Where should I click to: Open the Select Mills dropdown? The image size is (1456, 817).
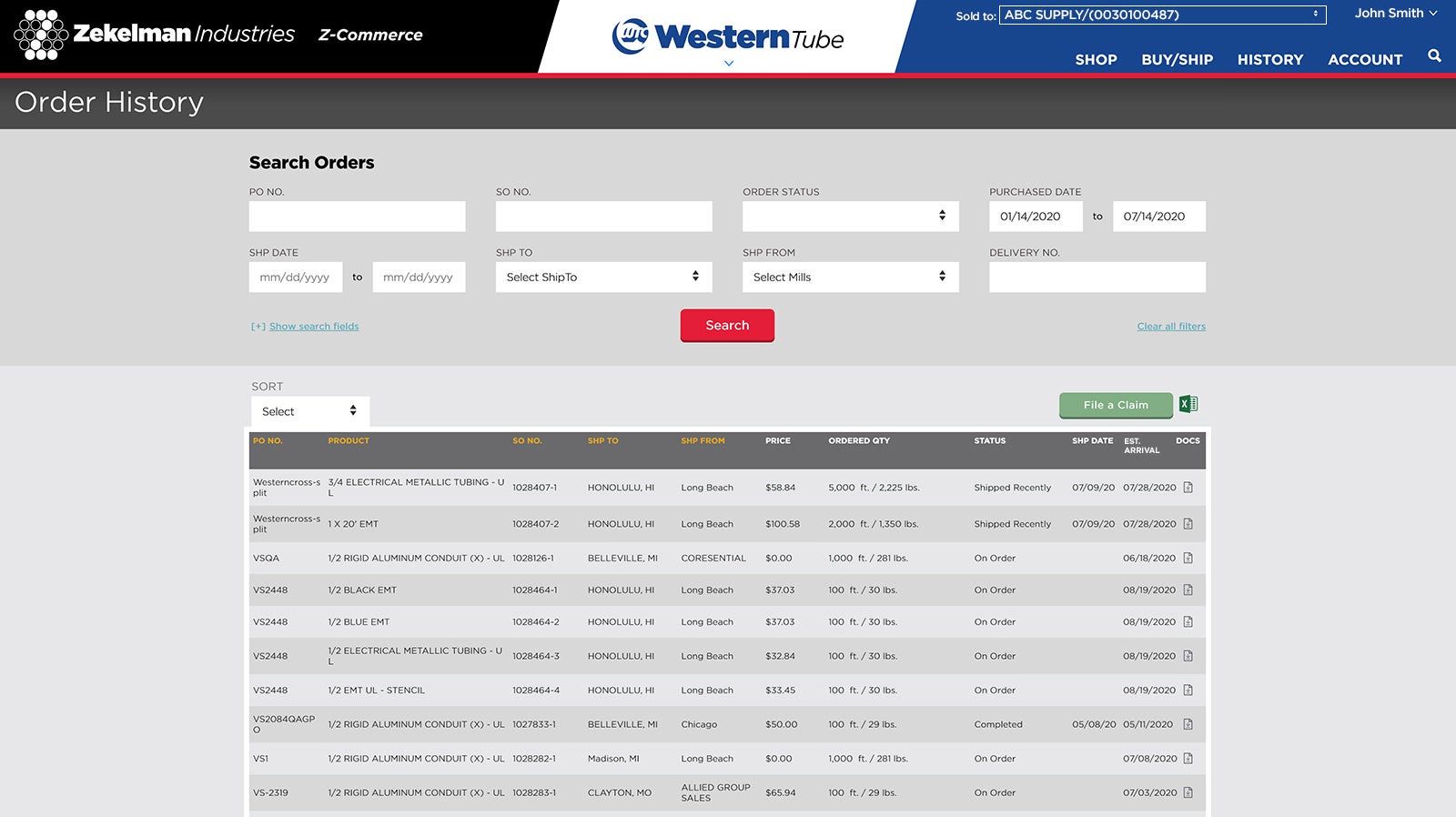pos(850,277)
